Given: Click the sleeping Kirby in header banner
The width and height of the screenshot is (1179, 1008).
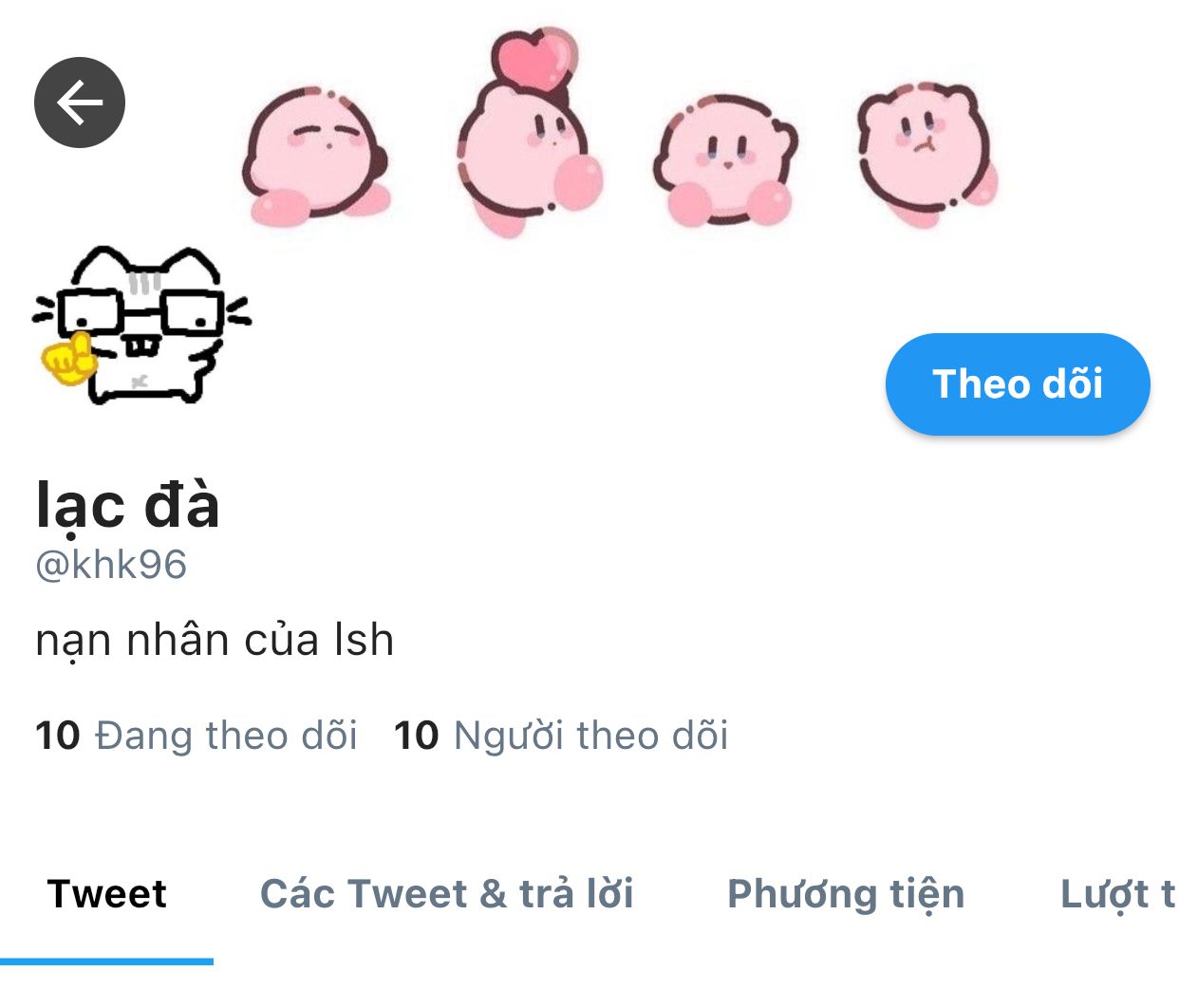Looking at the screenshot, I should pyautogui.click(x=316, y=155).
